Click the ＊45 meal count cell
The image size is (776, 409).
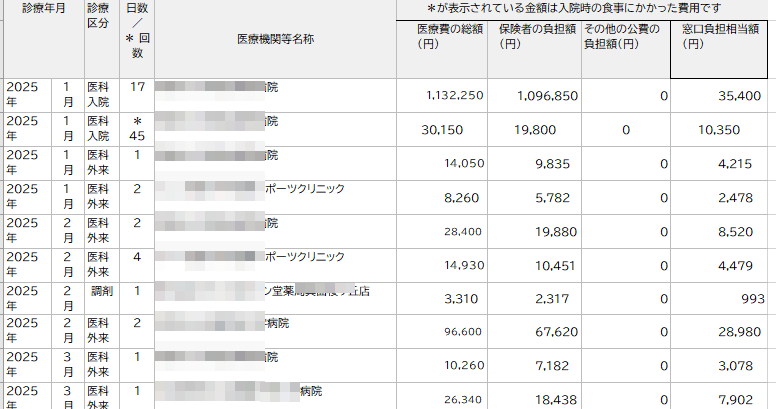pyautogui.click(x=137, y=129)
